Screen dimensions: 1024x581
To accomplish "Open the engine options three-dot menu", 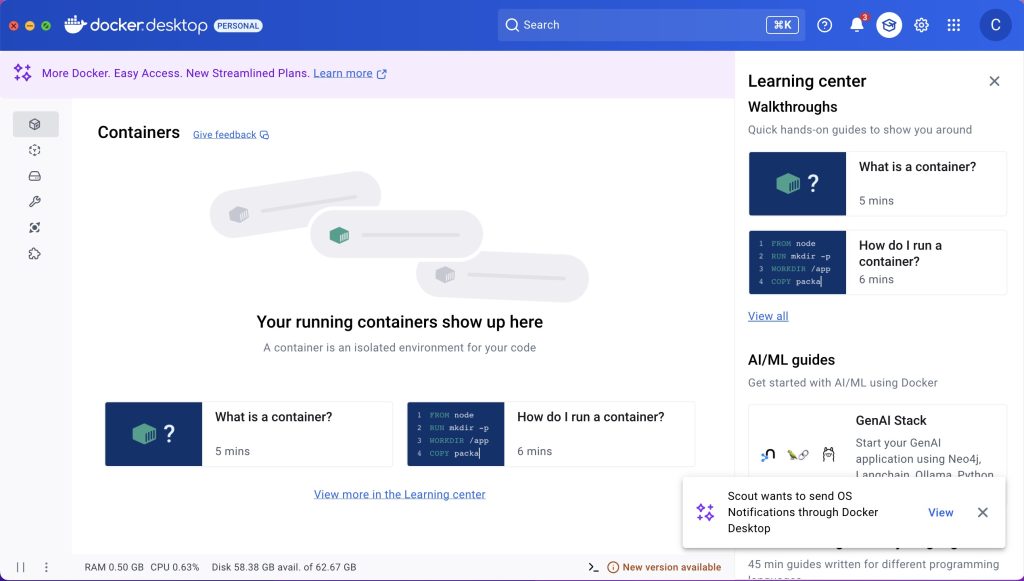I will tap(46, 567).
